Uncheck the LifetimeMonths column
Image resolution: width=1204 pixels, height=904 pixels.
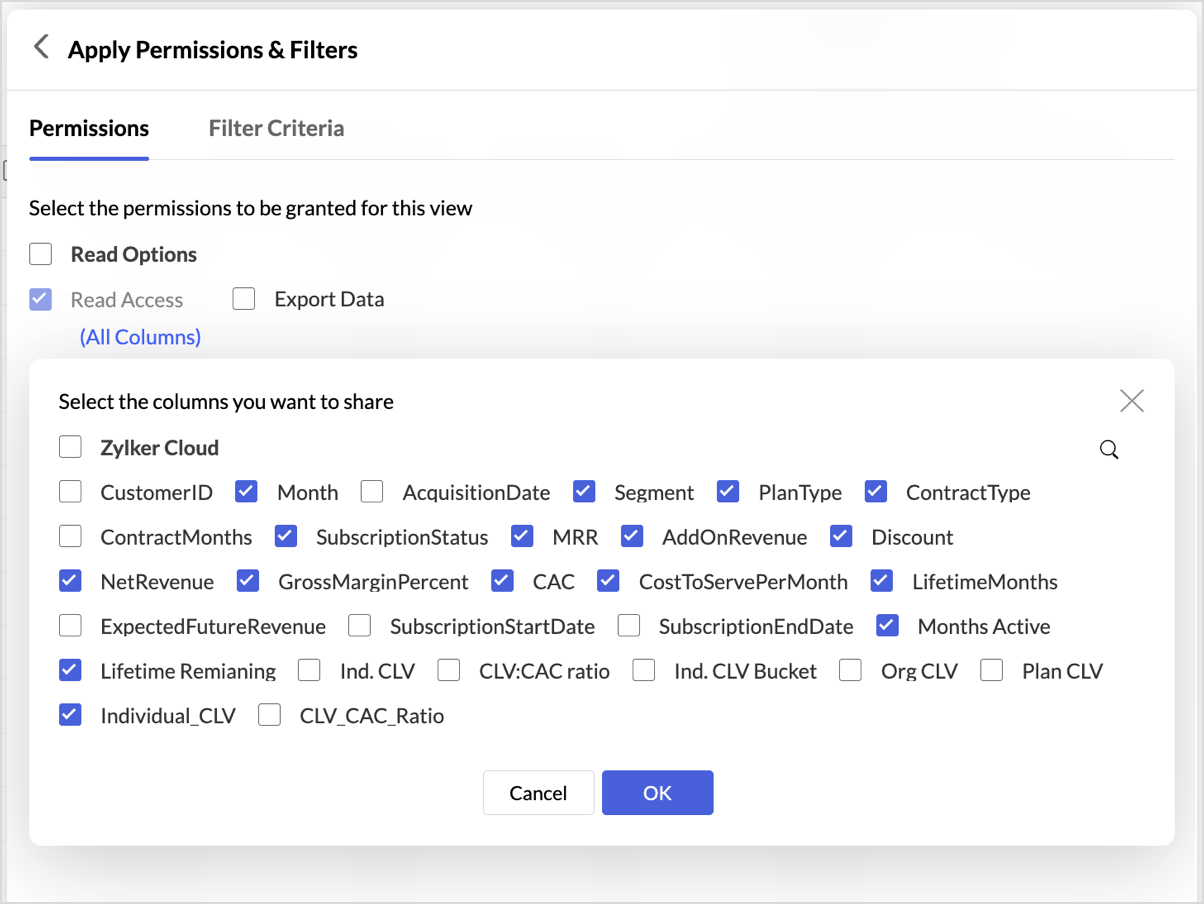pos(881,581)
